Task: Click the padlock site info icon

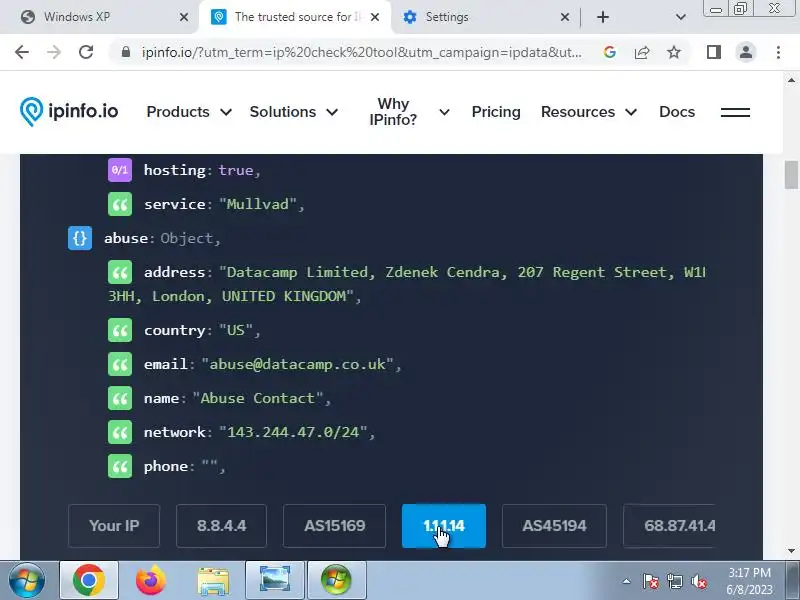Action: coord(126,52)
